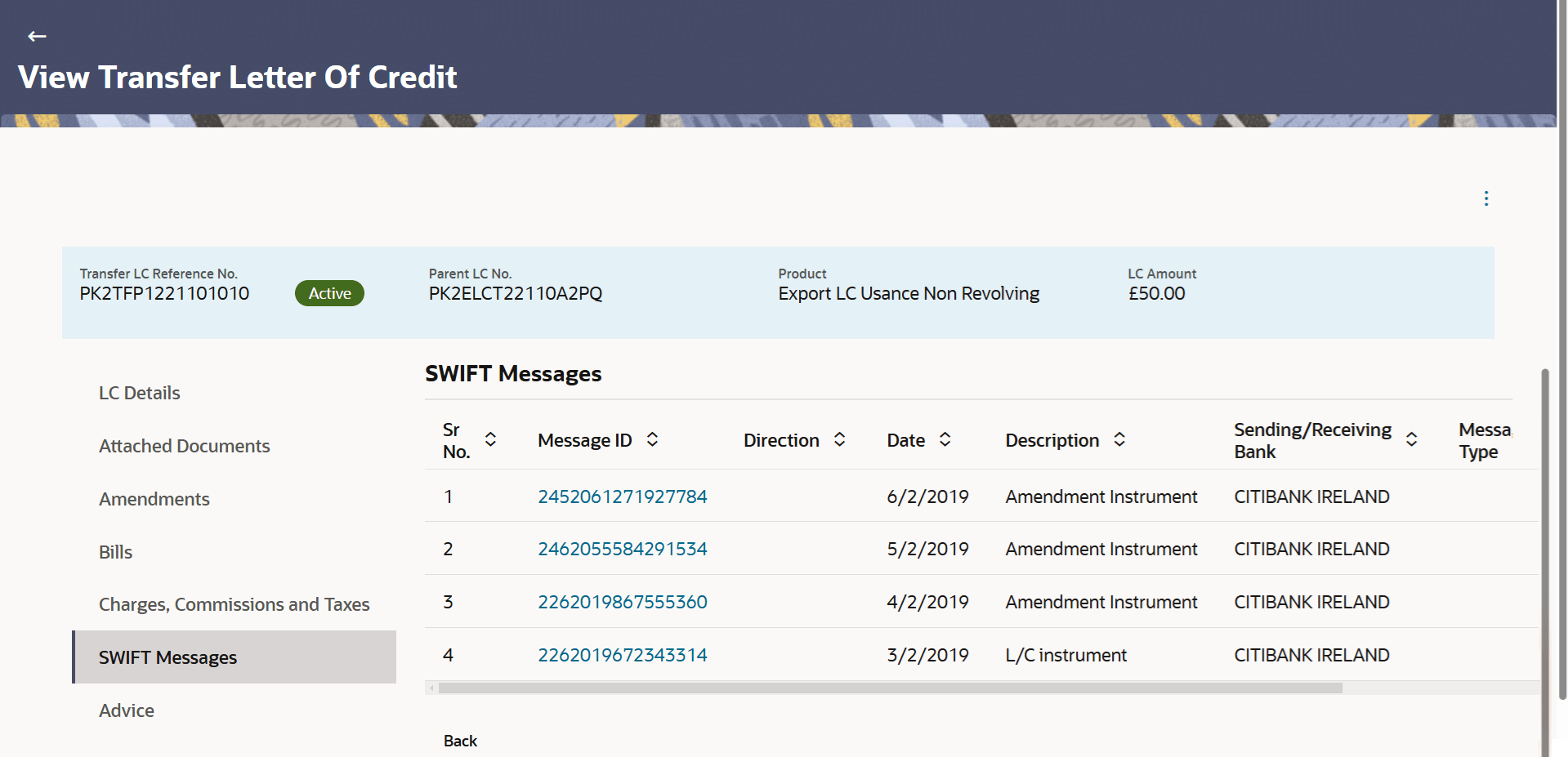The width and height of the screenshot is (1568, 757).
Task: Sort messages by Date
Action: 945,439
